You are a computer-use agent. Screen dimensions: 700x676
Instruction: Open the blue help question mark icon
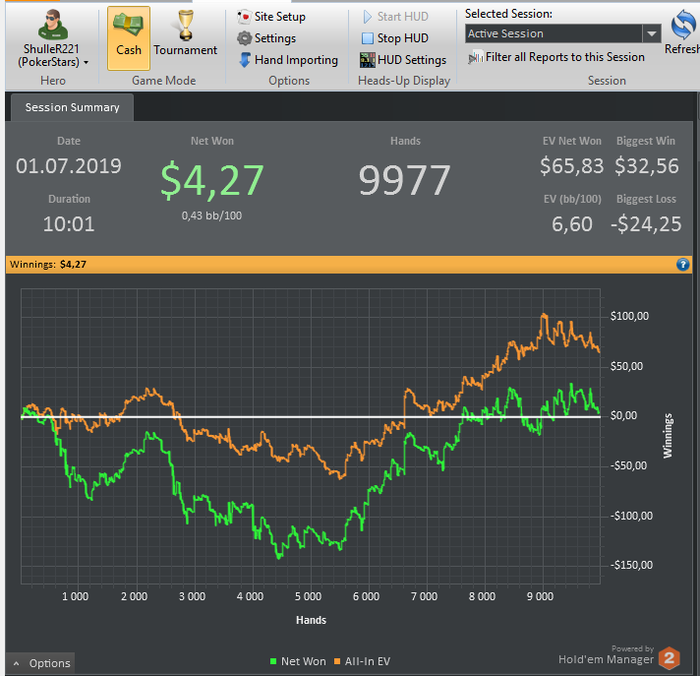(683, 264)
